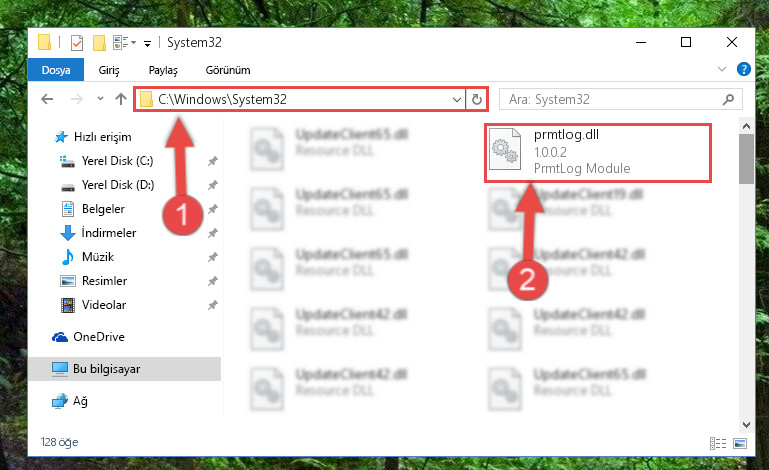Open Yerel Disk (D:) in the sidebar
Image resolution: width=769 pixels, height=470 pixels.
118,185
